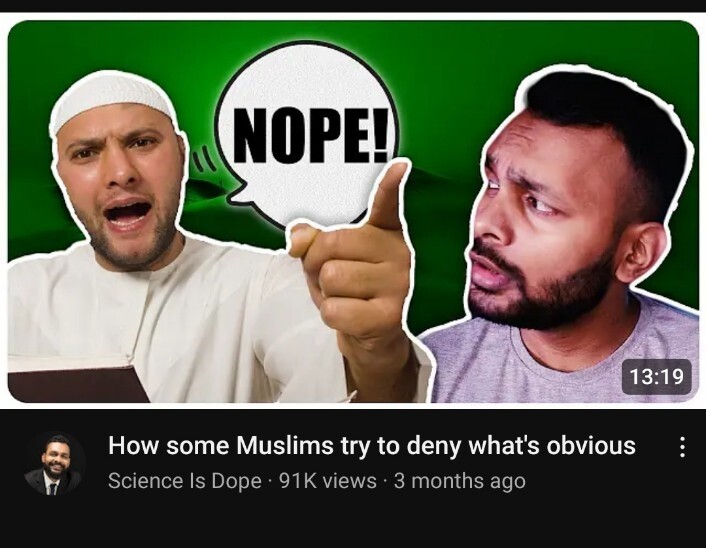Click the video thumbnail to play
This screenshot has width=706, height=548.
pos(353,211)
